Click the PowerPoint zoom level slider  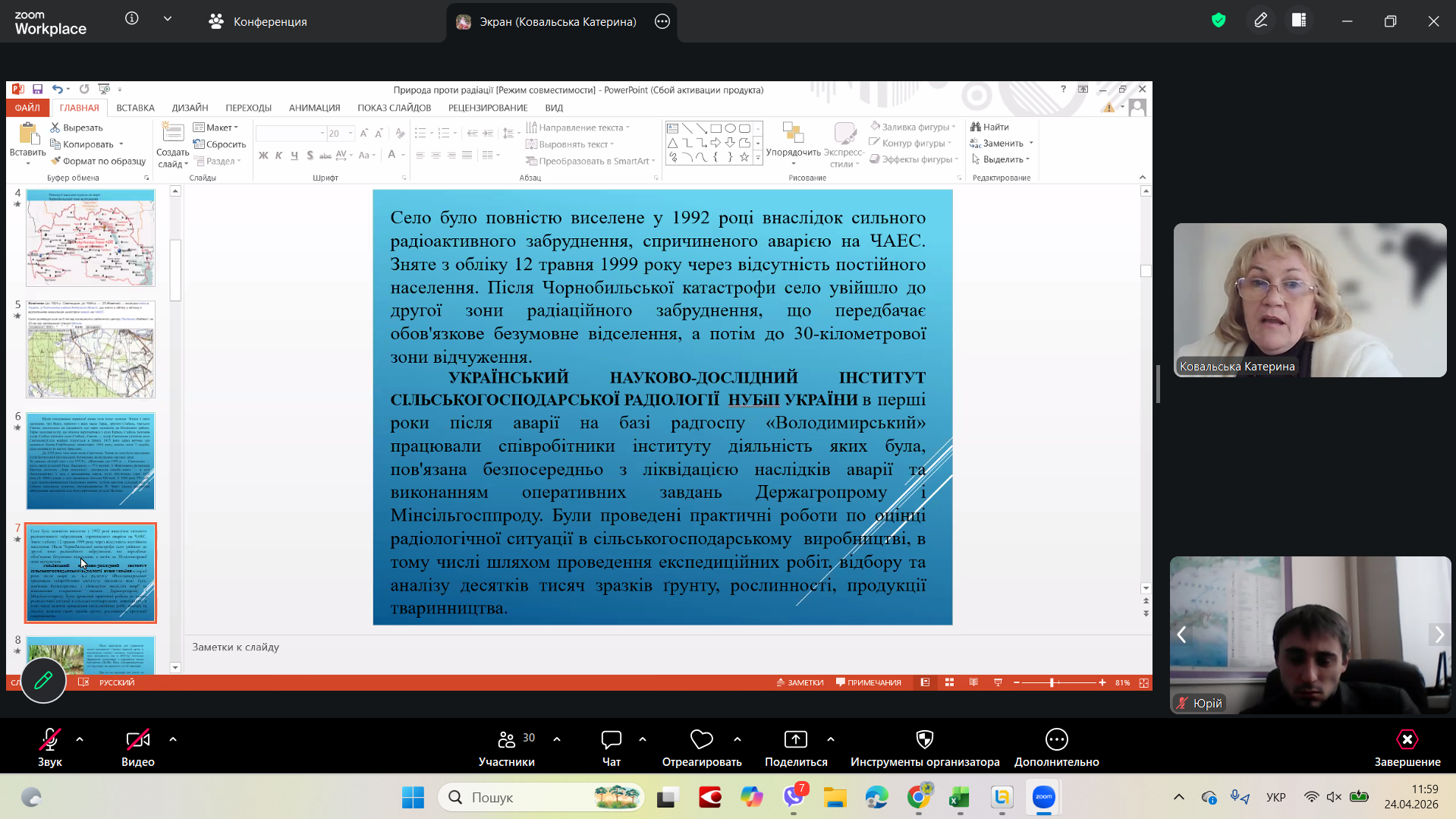click(x=1052, y=682)
